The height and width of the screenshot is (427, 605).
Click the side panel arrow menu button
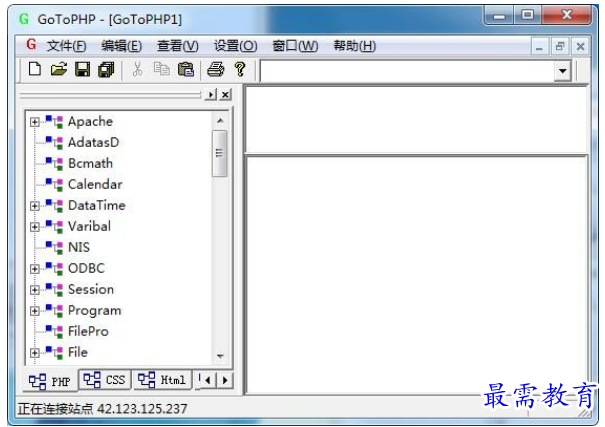click(211, 95)
